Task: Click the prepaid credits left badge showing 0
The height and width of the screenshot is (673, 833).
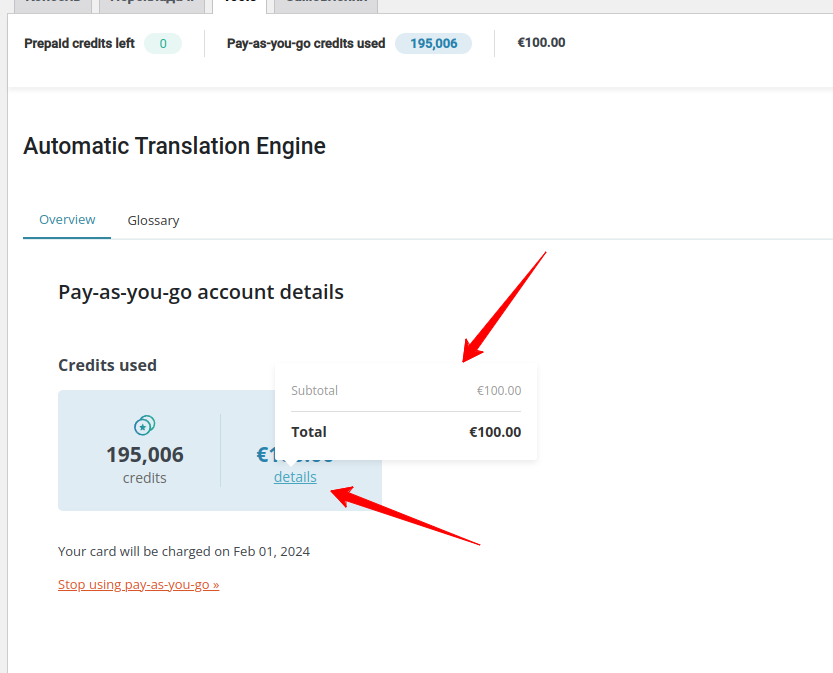Action: [163, 44]
